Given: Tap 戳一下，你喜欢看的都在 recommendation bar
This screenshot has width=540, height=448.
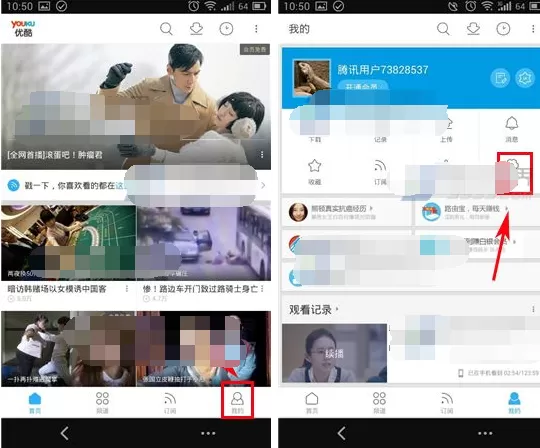Looking at the screenshot, I should 136,186.
